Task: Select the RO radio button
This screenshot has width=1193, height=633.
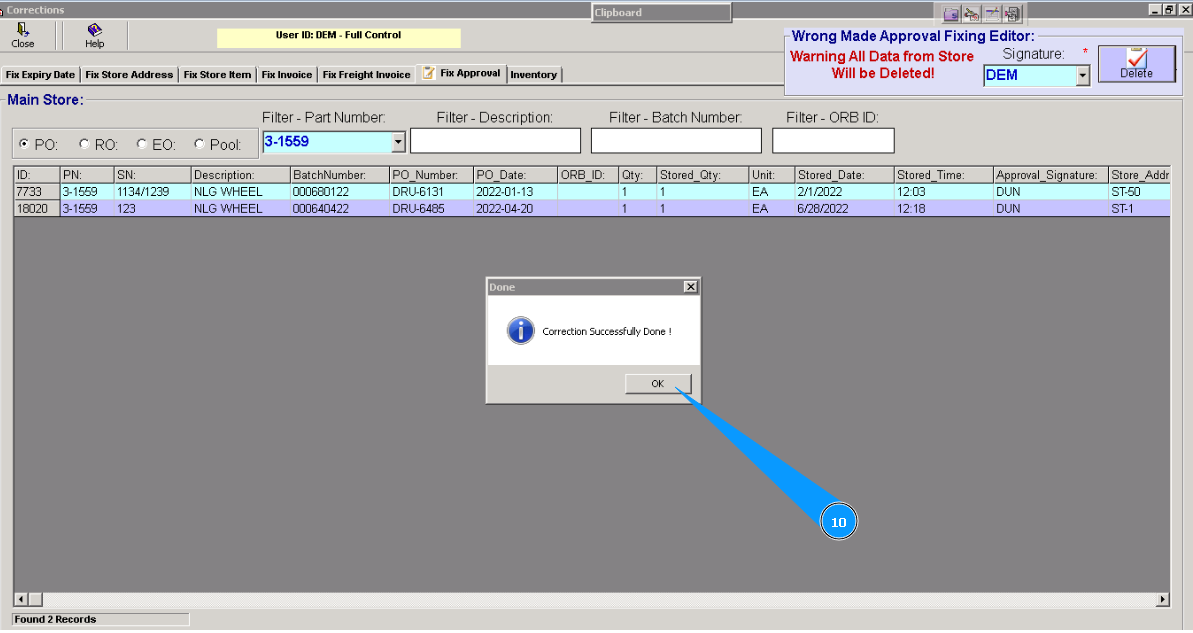Action: tap(84, 144)
